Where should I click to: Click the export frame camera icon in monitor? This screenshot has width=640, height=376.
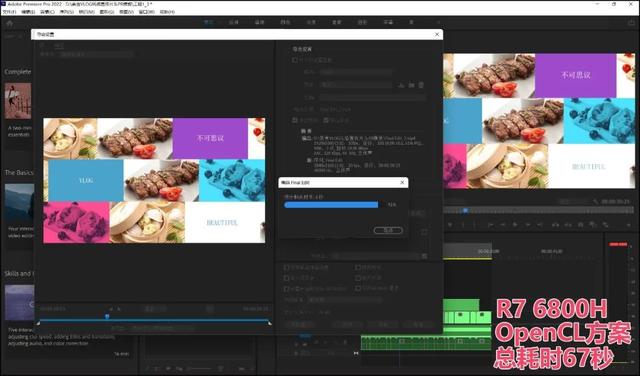(x=580, y=225)
